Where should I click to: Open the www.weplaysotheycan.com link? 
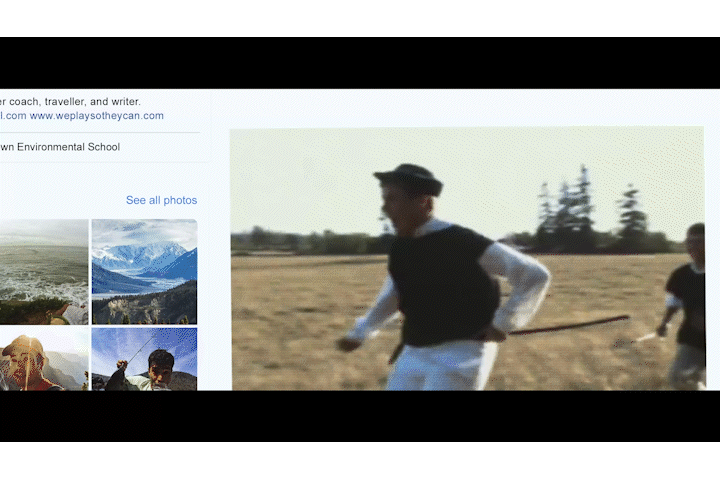pyautogui.click(x=96, y=116)
